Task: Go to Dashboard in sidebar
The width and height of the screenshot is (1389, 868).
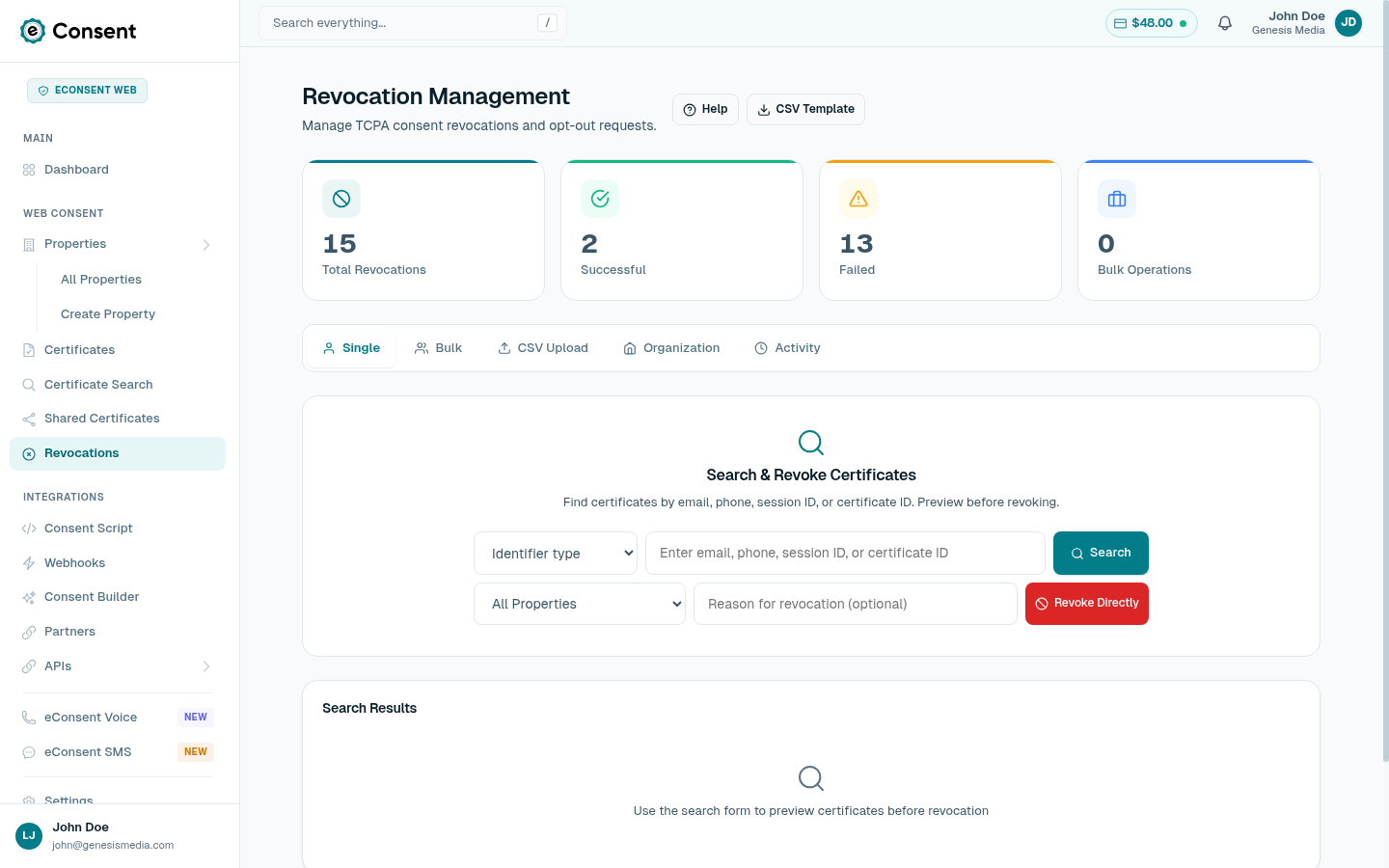Action: 118,170
